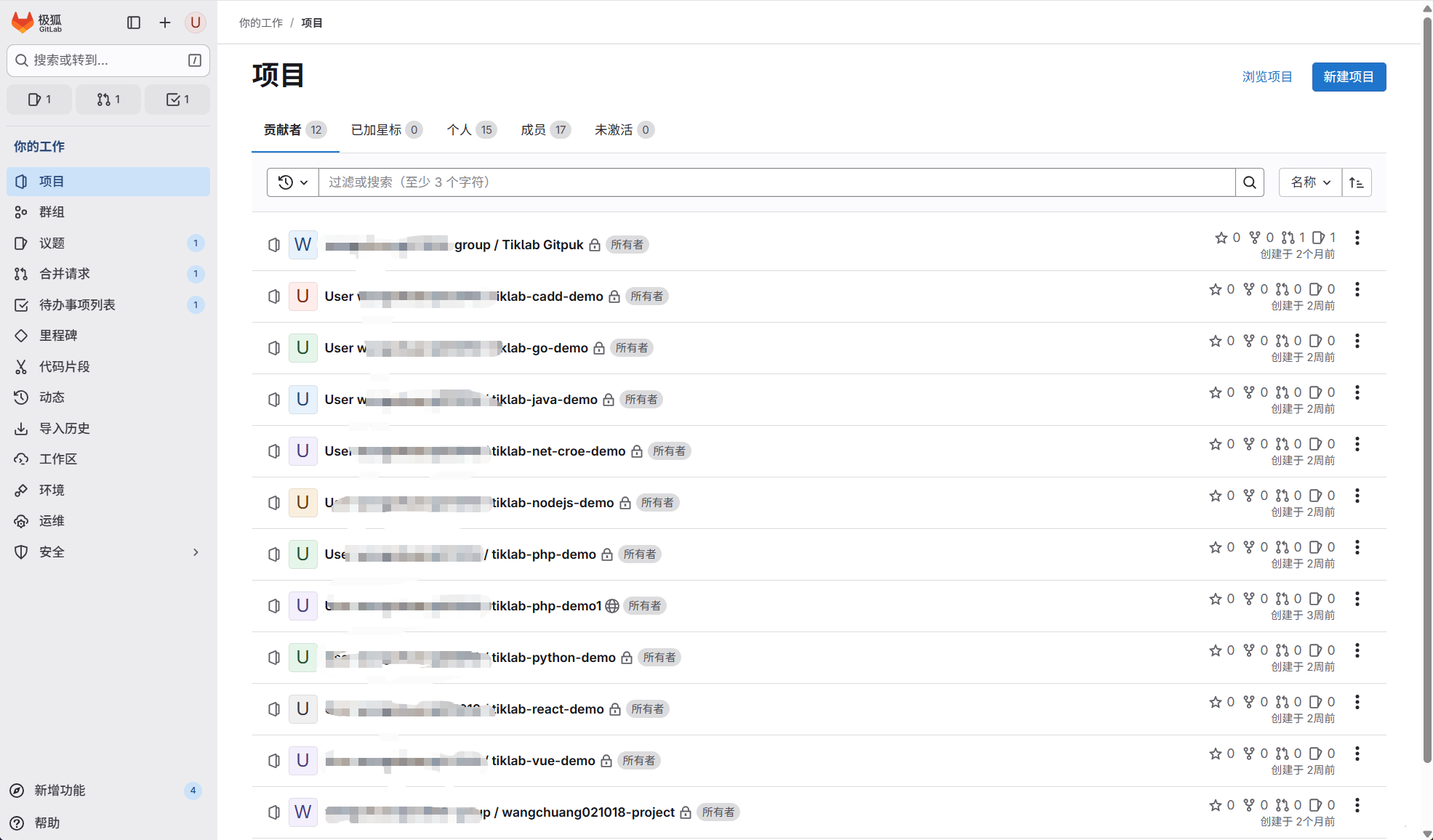Open the assigned issues counter icon
Screen dimensions: 1433x840
[39, 100]
